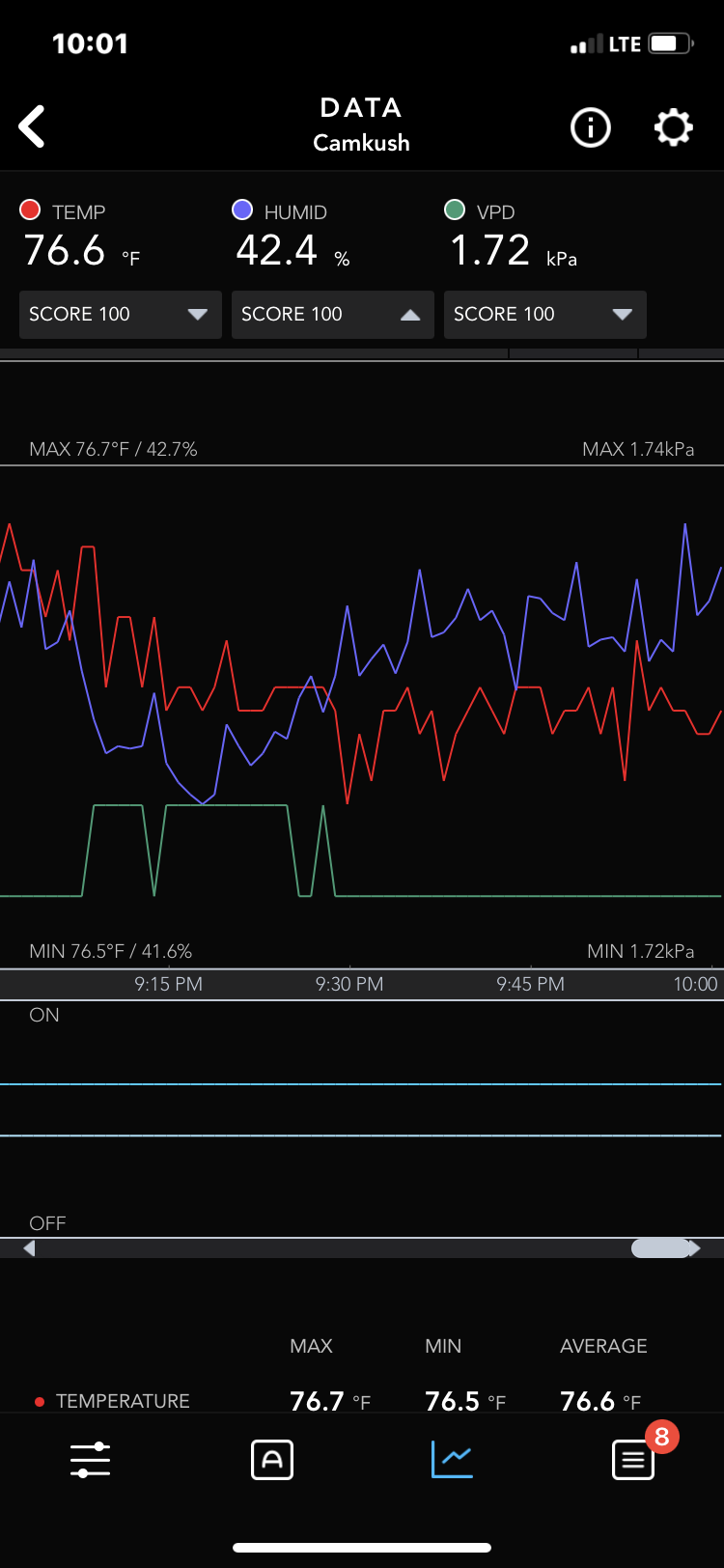Click the chart horizontal scrollbar thumb
Screen dimensions: 724x1568
pyautogui.click(x=660, y=1247)
